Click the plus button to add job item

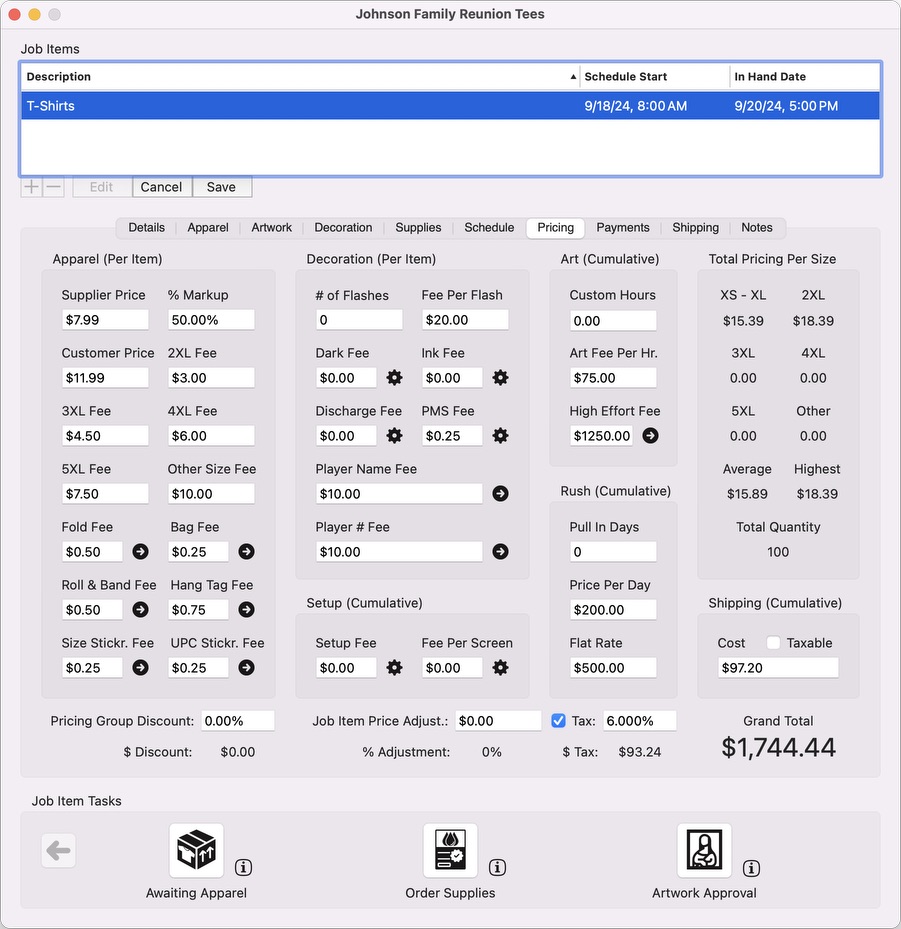tap(32, 187)
